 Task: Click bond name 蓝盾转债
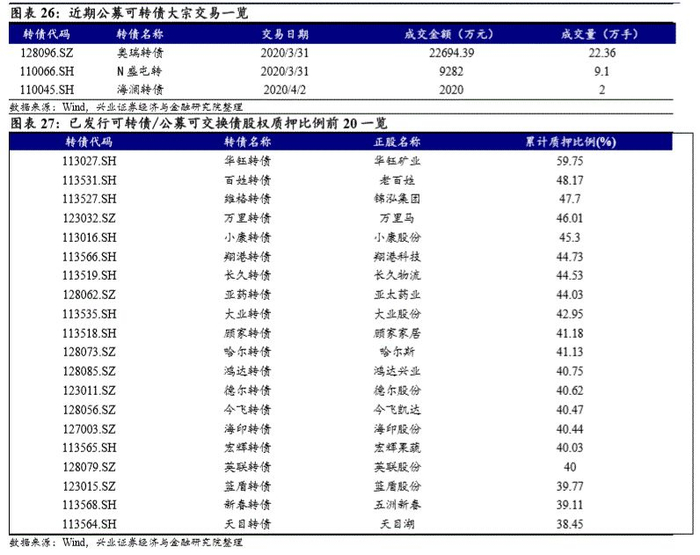247,486
